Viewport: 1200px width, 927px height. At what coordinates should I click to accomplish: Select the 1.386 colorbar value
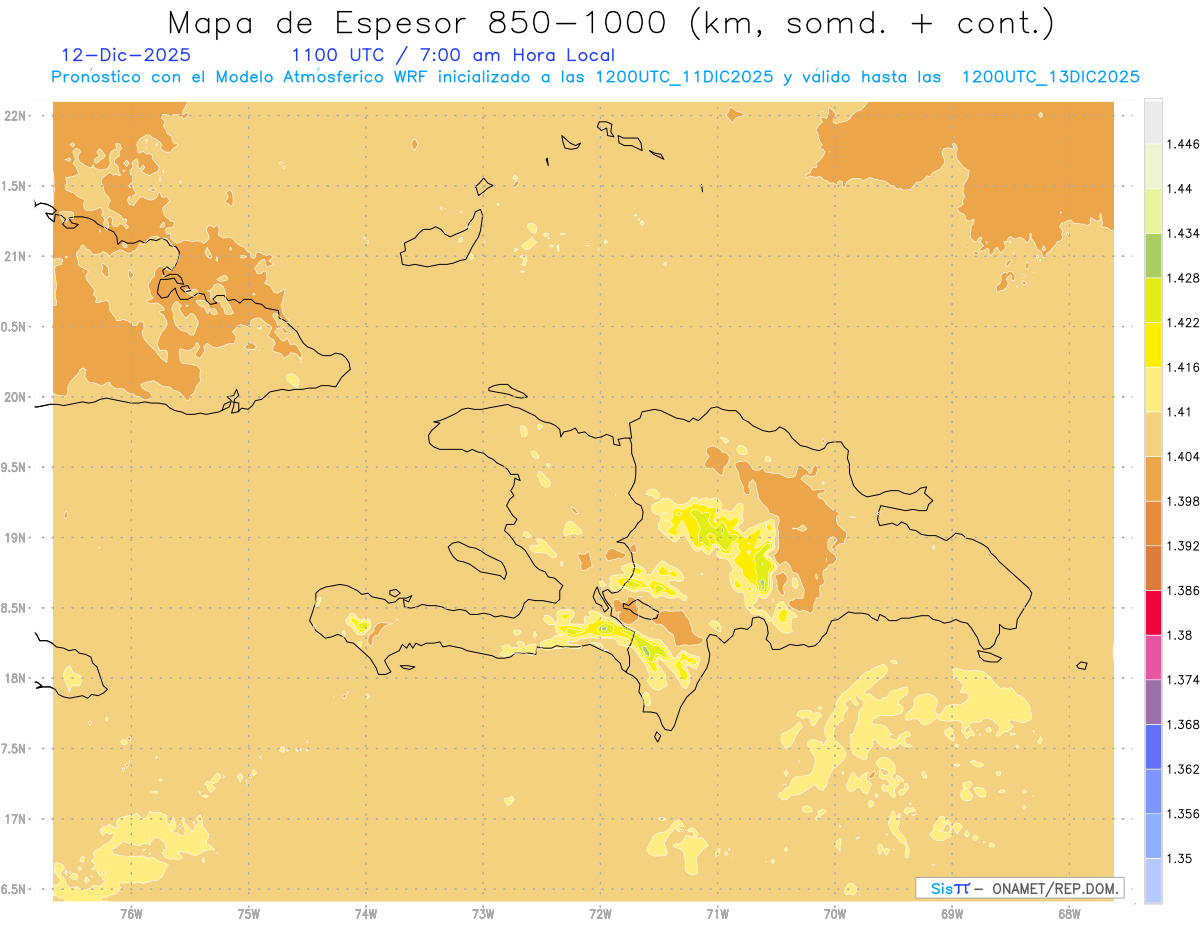(1183, 590)
